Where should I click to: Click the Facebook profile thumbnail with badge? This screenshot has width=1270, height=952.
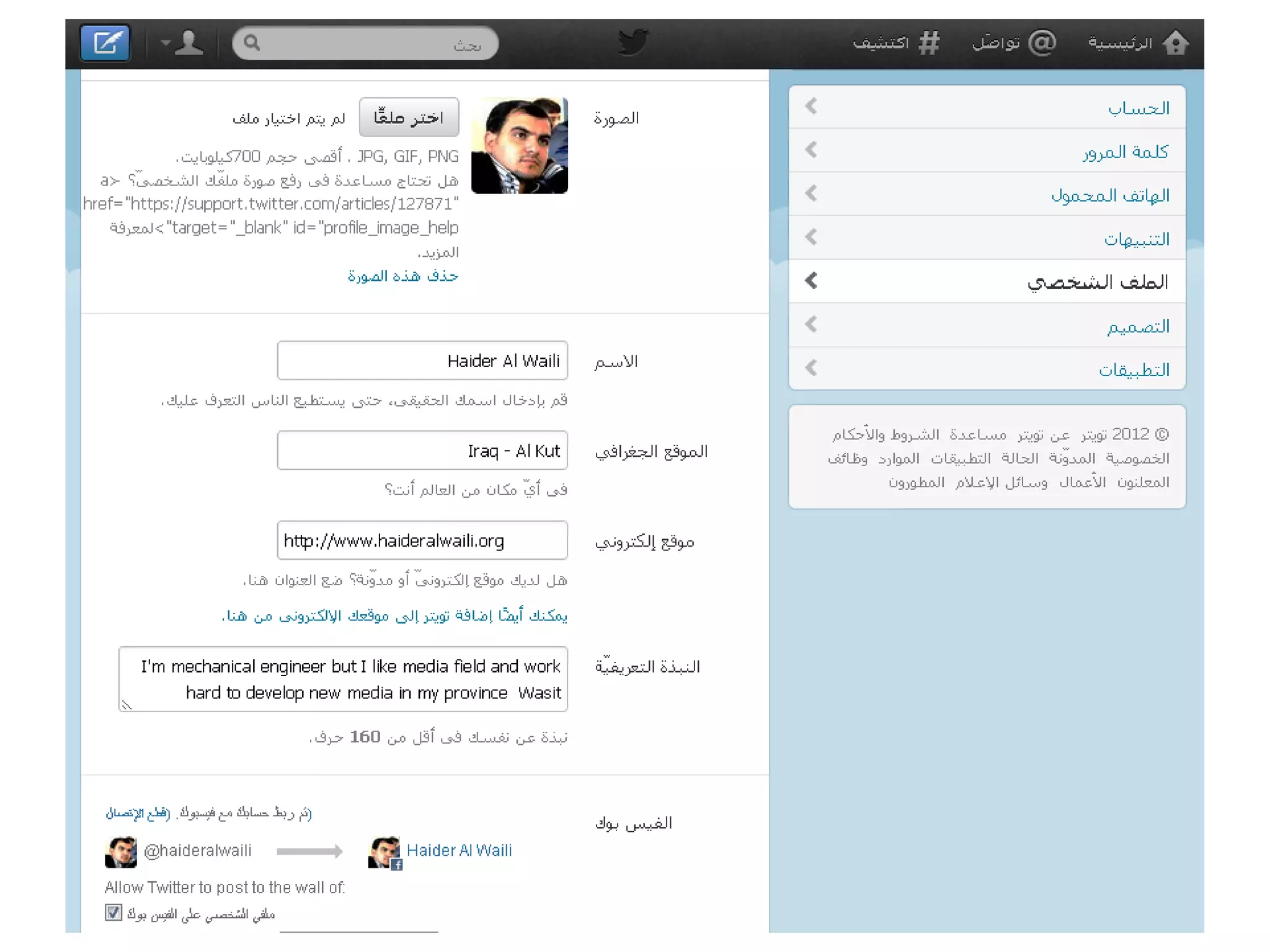click(384, 852)
